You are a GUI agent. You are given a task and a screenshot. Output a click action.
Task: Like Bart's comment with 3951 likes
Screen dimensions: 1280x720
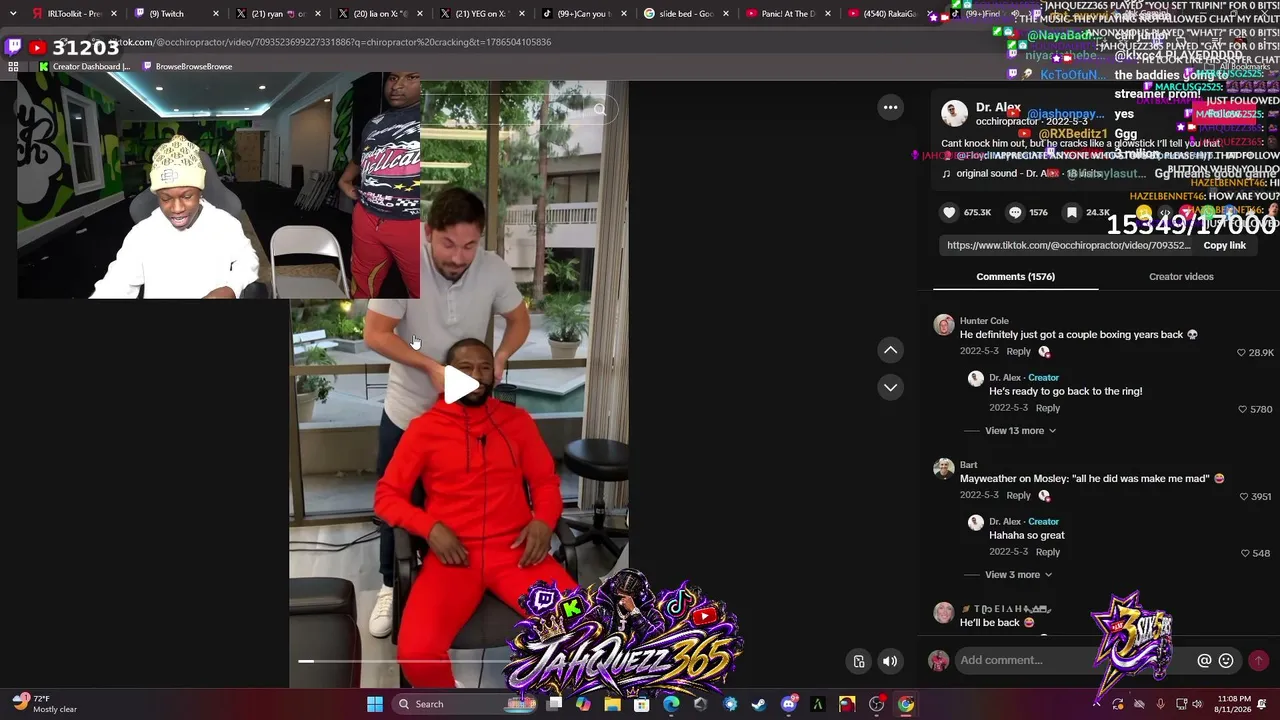[1244, 497]
